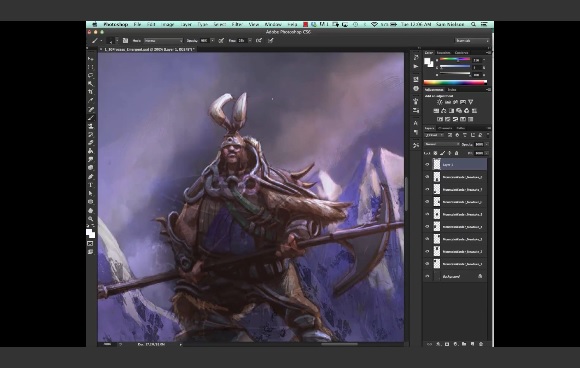
Task: Select the Zoom tool
Action: point(90,219)
